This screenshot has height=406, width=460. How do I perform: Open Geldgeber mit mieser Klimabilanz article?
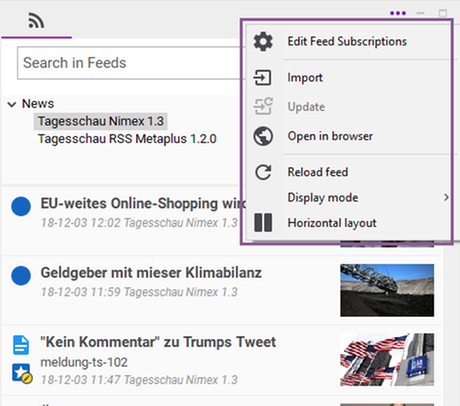click(151, 273)
